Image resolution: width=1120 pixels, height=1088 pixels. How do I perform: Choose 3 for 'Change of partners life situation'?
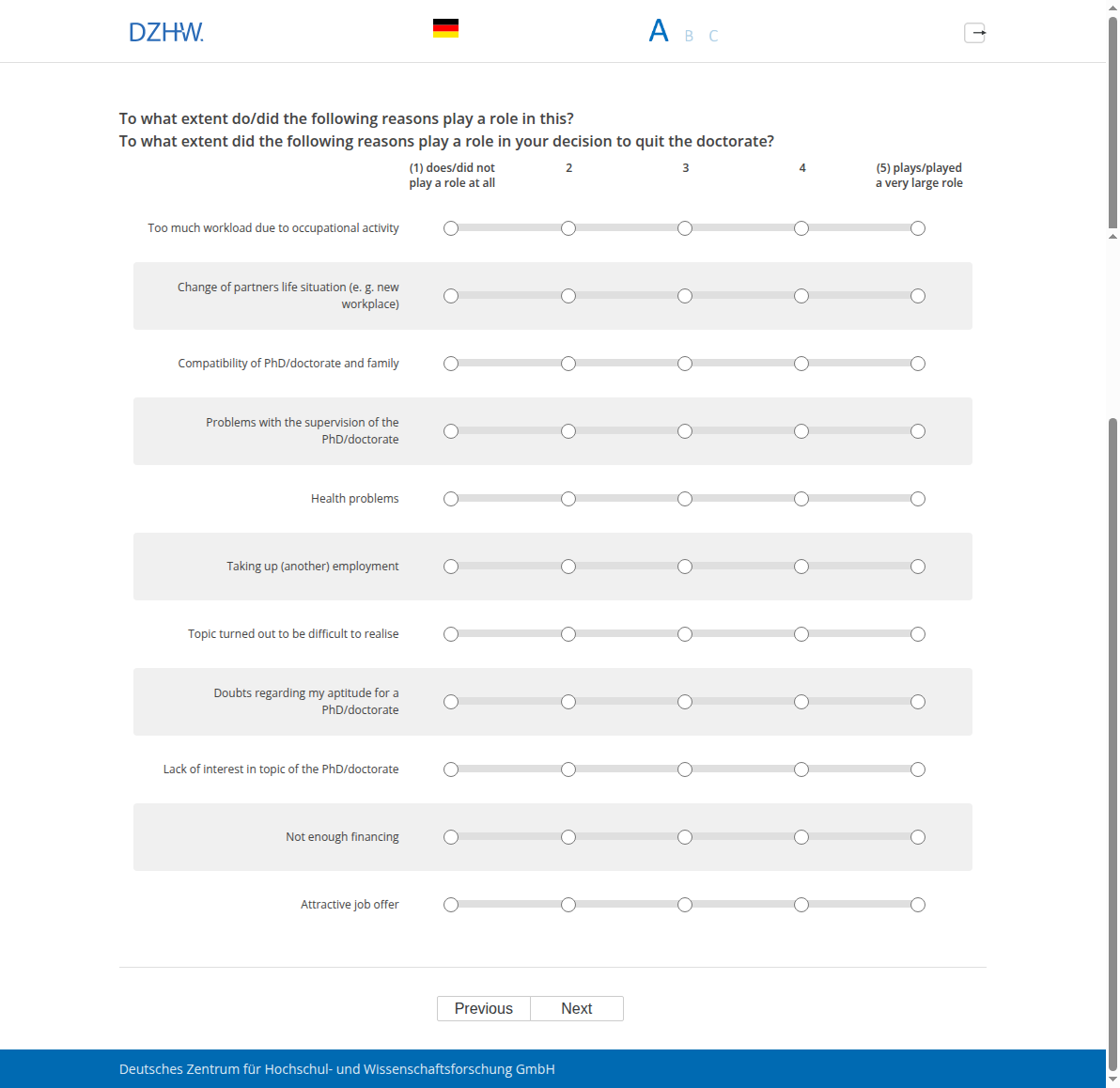(685, 296)
